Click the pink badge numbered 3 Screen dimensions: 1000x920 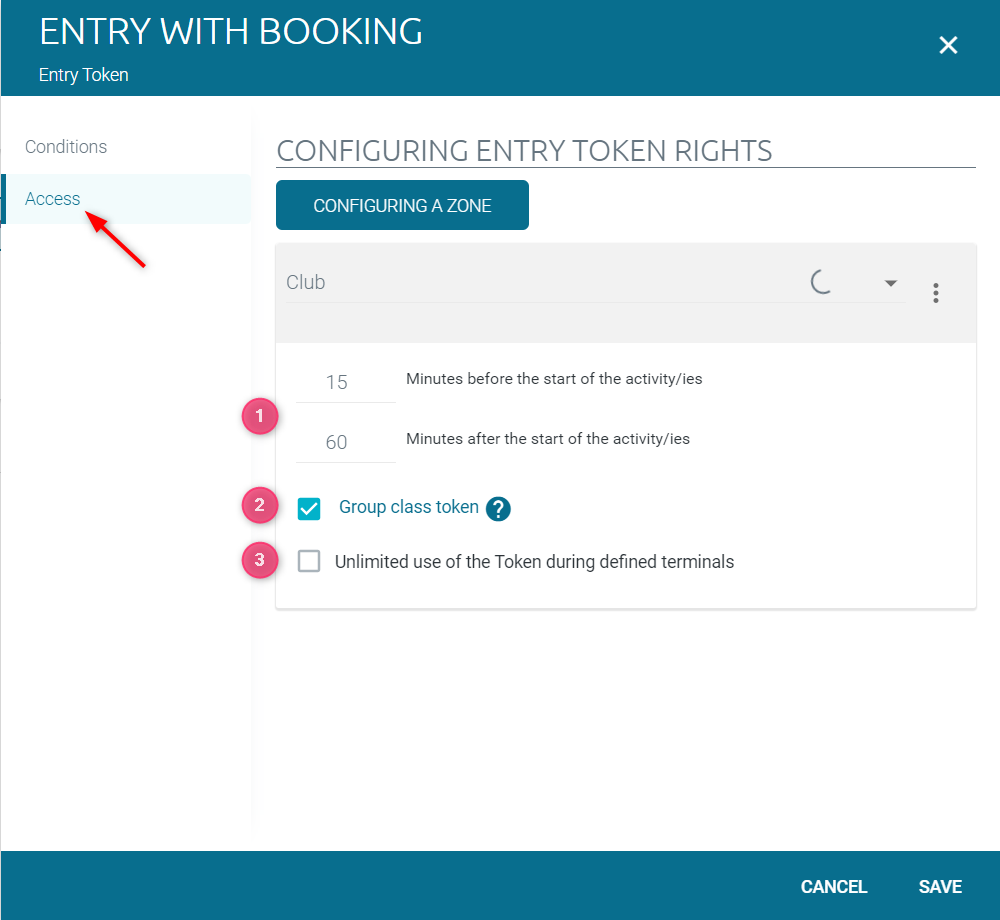[x=260, y=560]
